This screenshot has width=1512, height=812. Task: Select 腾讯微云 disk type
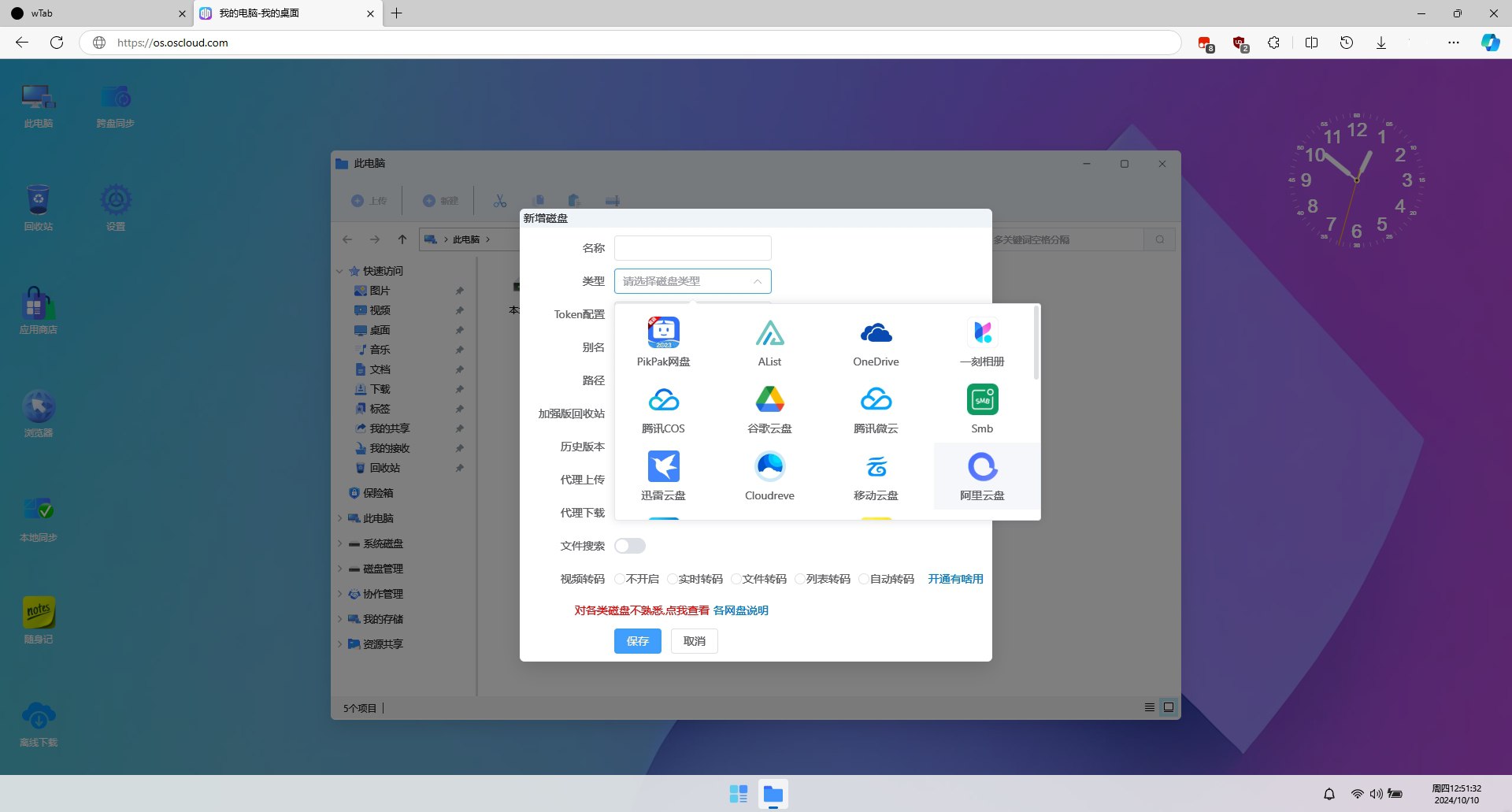point(876,409)
